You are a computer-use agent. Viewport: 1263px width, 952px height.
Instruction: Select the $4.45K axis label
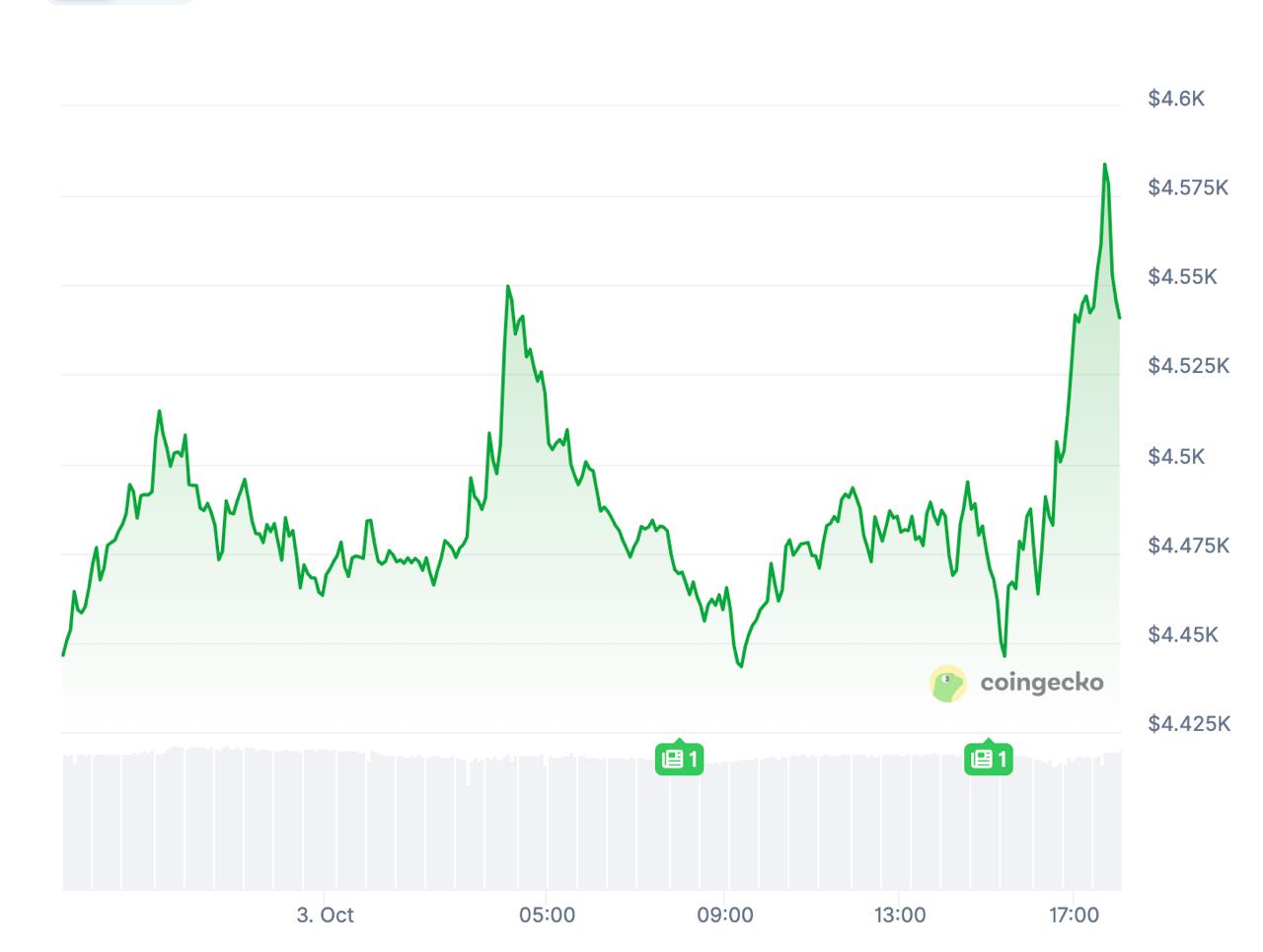pyautogui.click(x=1182, y=634)
